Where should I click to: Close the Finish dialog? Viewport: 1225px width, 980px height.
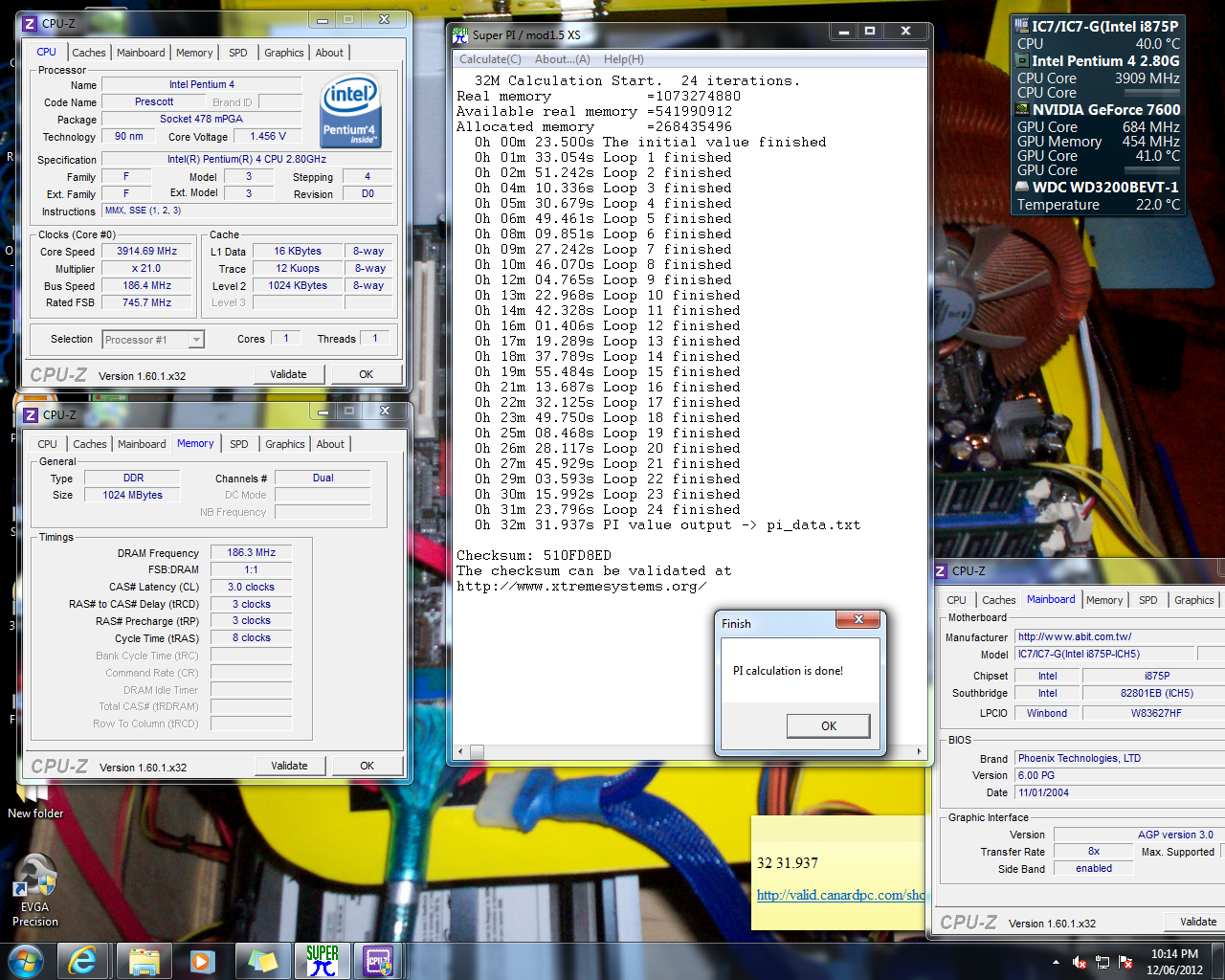pos(858,620)
